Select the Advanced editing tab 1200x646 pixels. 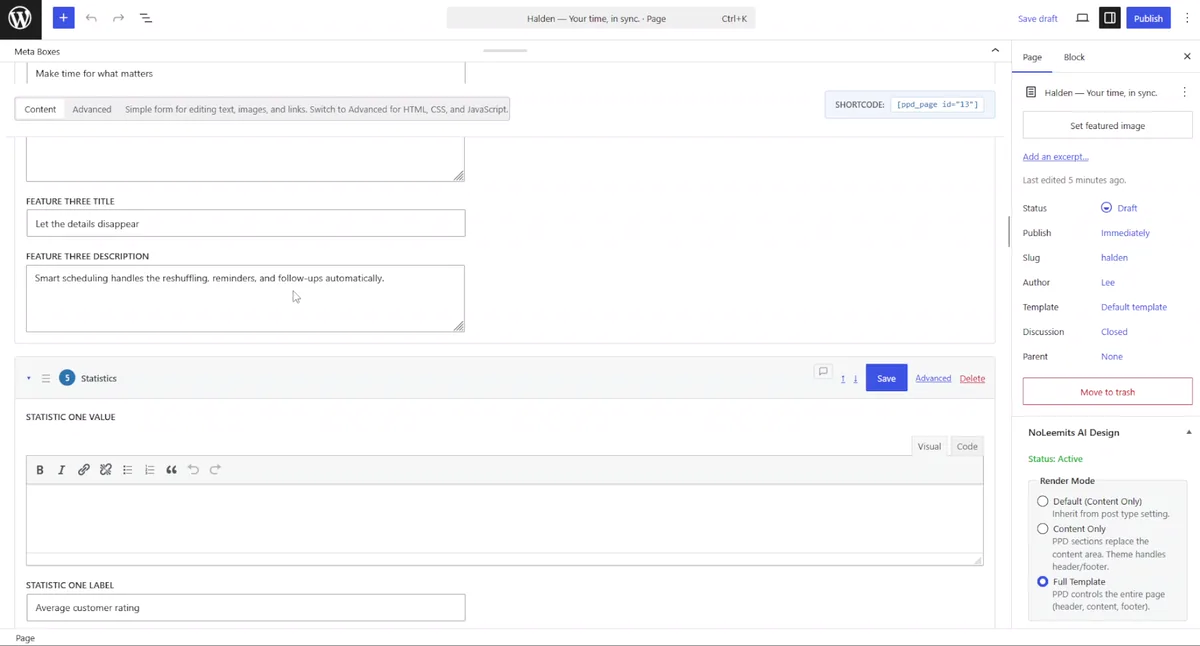92,109
